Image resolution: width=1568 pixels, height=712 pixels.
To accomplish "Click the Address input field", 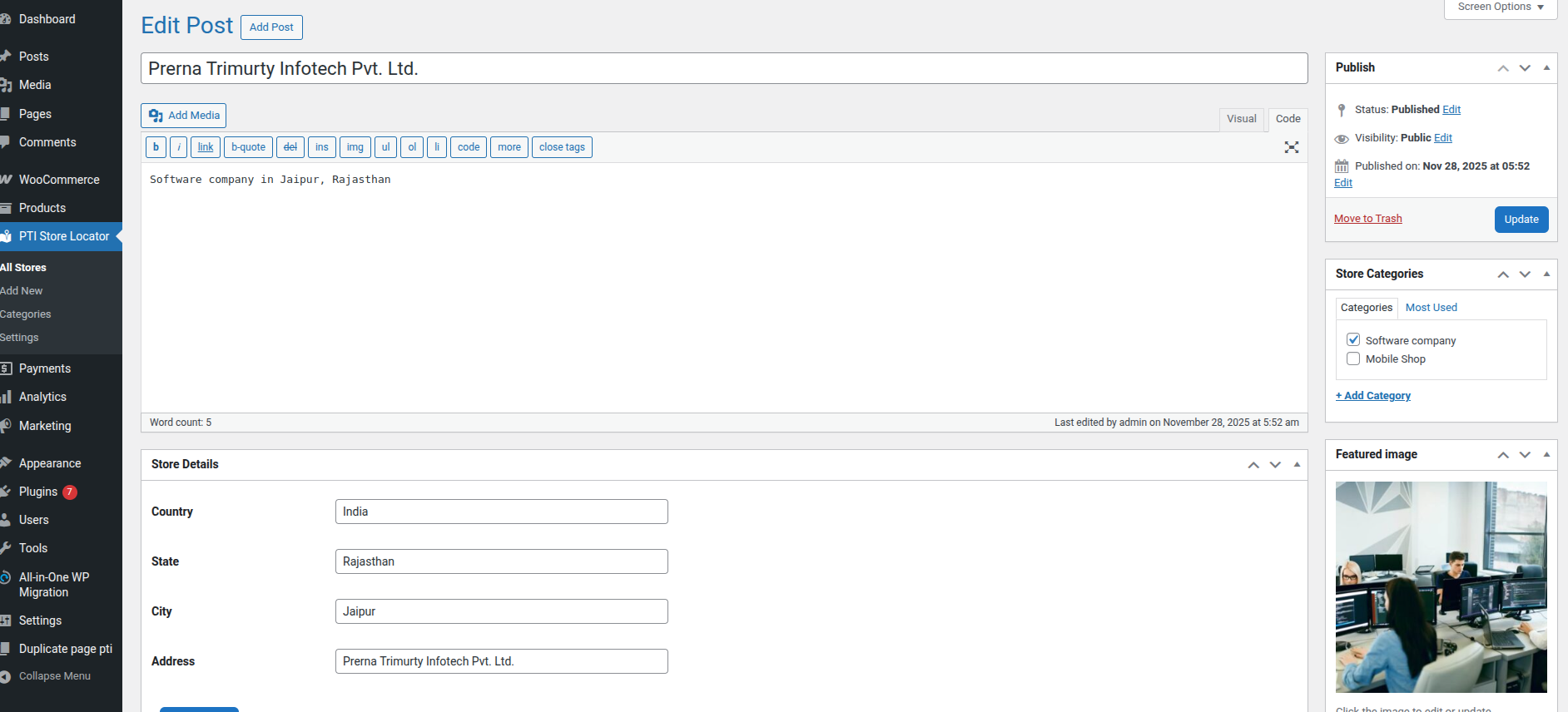I will coord(502,661).
